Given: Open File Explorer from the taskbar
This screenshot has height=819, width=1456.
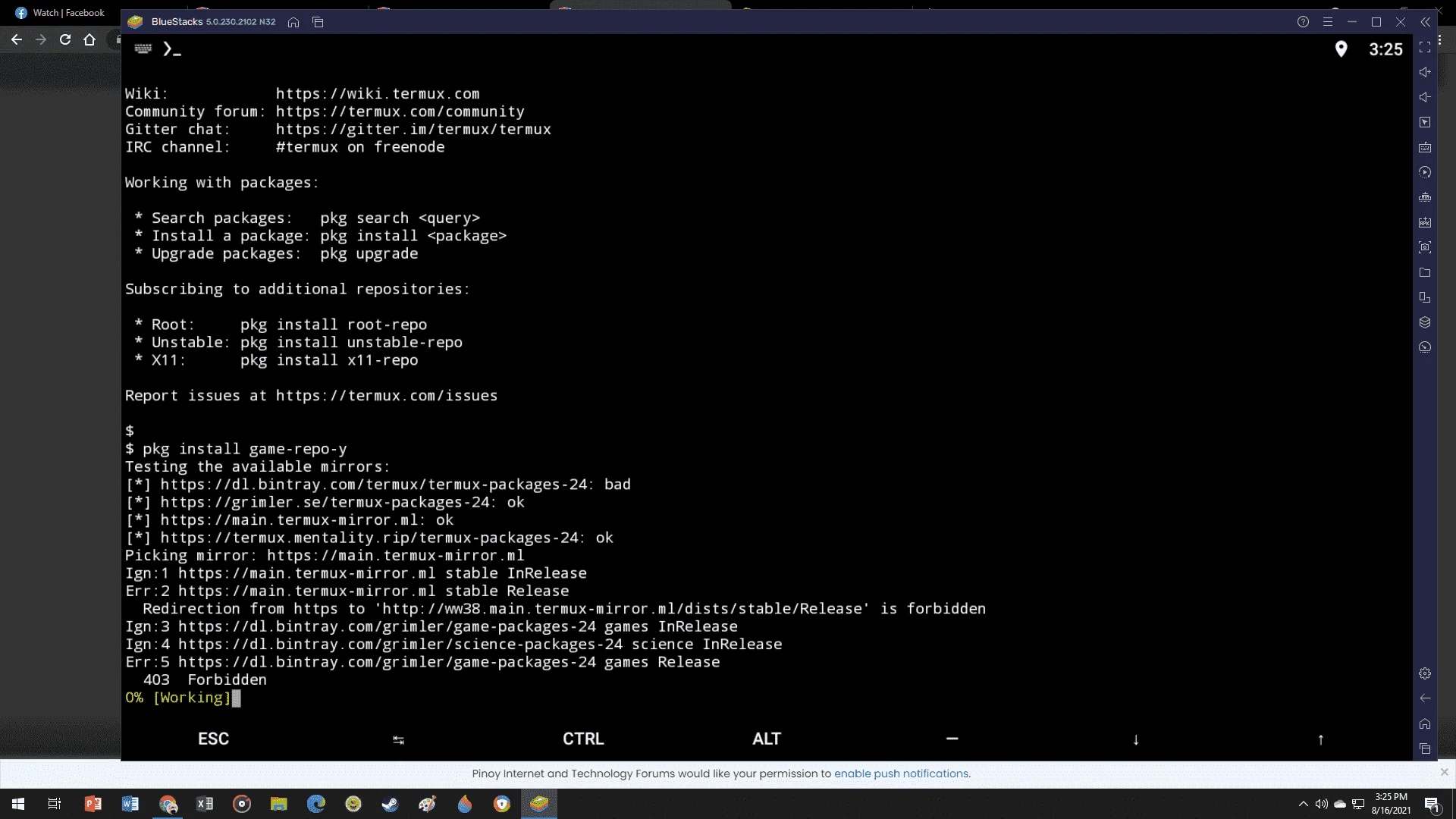Looking at the screenshot, I should click(278, 804).
